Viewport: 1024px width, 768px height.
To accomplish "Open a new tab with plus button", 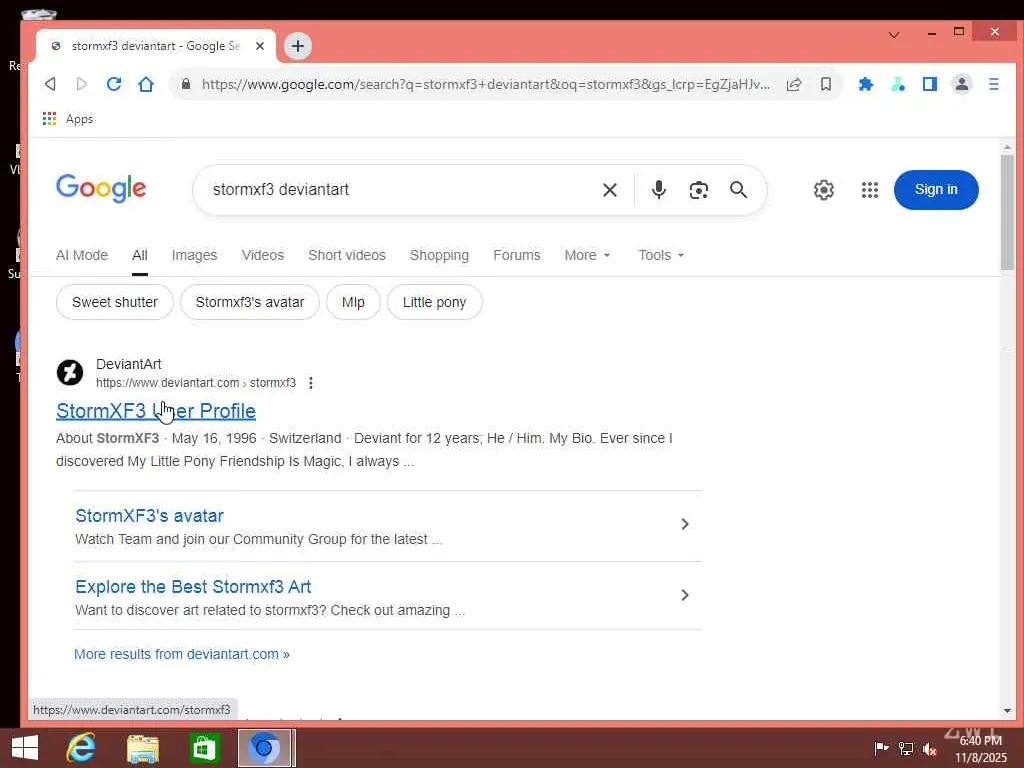I will point(298,46).
